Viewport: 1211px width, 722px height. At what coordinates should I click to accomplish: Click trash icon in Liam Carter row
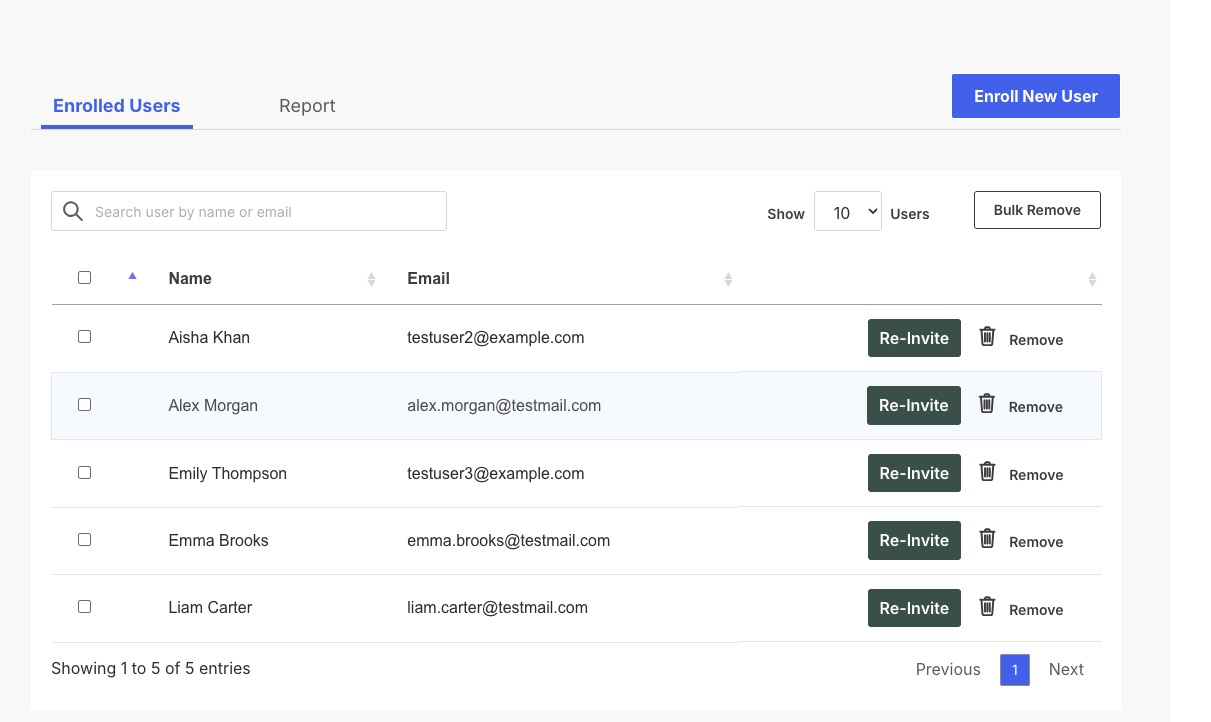click(x=987, y=606)
